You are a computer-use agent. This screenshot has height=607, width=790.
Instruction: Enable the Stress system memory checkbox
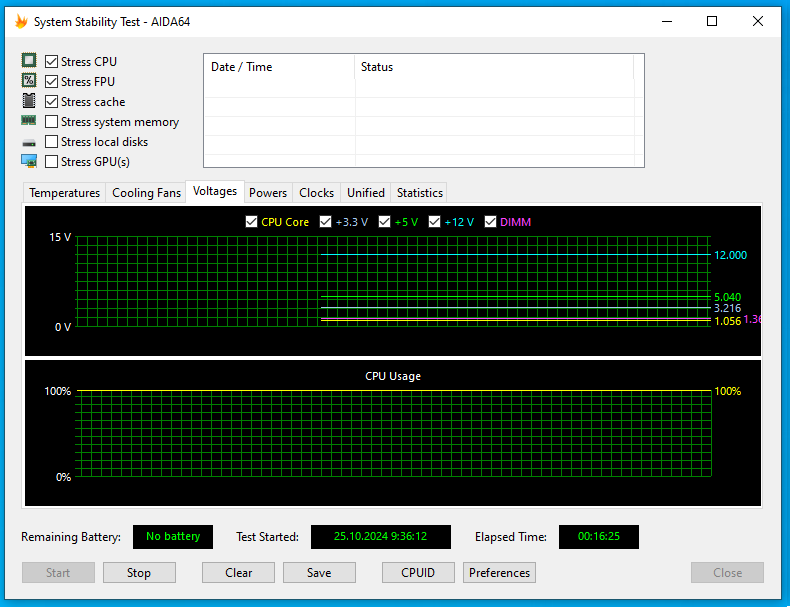point(51,121)
